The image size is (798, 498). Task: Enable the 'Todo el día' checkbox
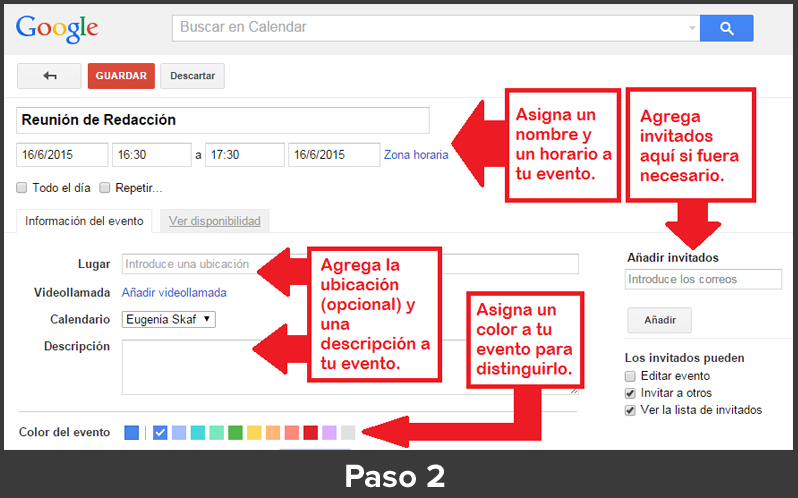pyautogui.click(x=22, y=187)
